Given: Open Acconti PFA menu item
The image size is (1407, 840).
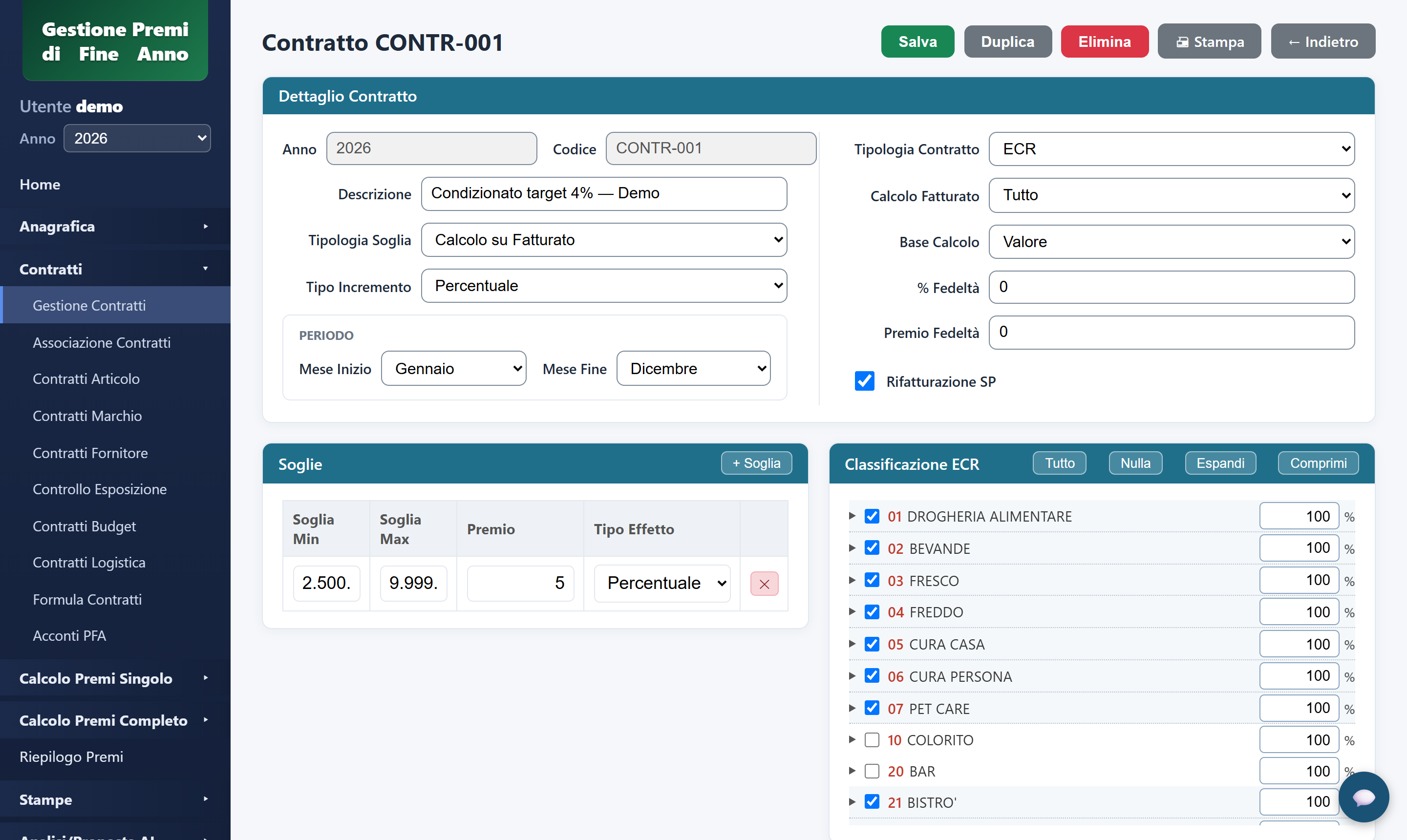Looking at the screenshot, I should [x=115, y=636].
